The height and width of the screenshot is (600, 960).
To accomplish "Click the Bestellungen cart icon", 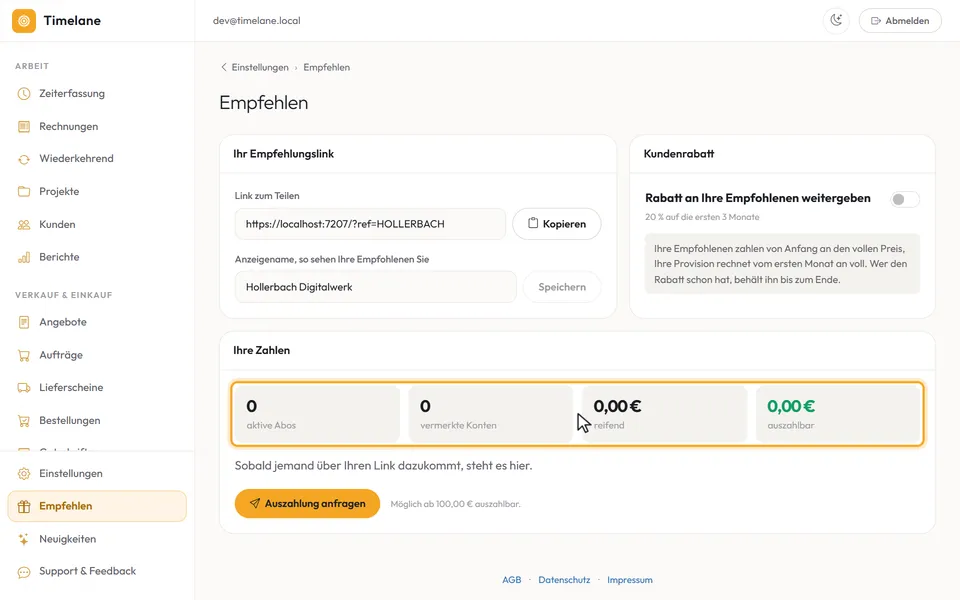I will (x=24, y=421).
